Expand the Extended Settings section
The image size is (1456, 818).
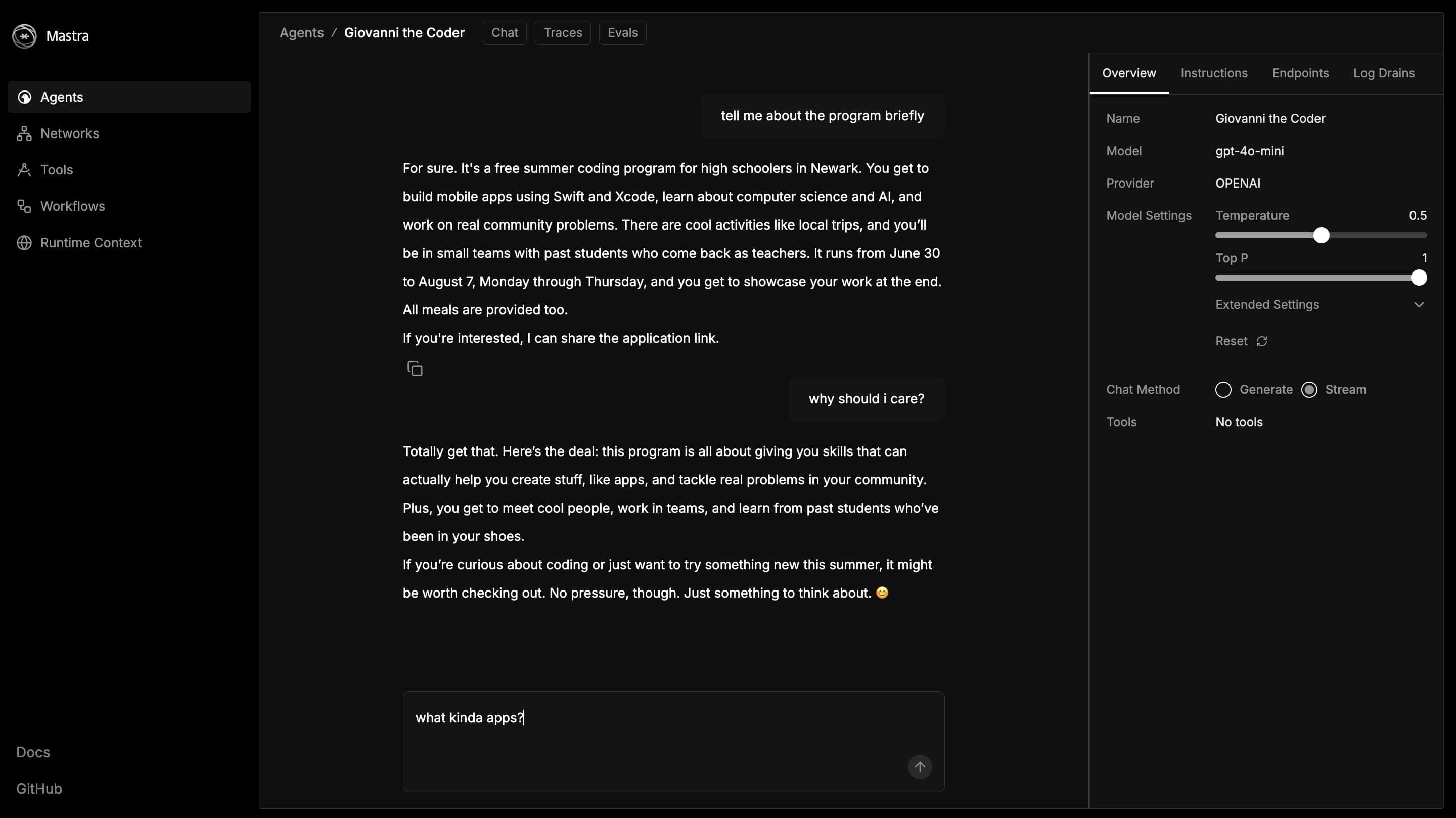[1321, 305]
